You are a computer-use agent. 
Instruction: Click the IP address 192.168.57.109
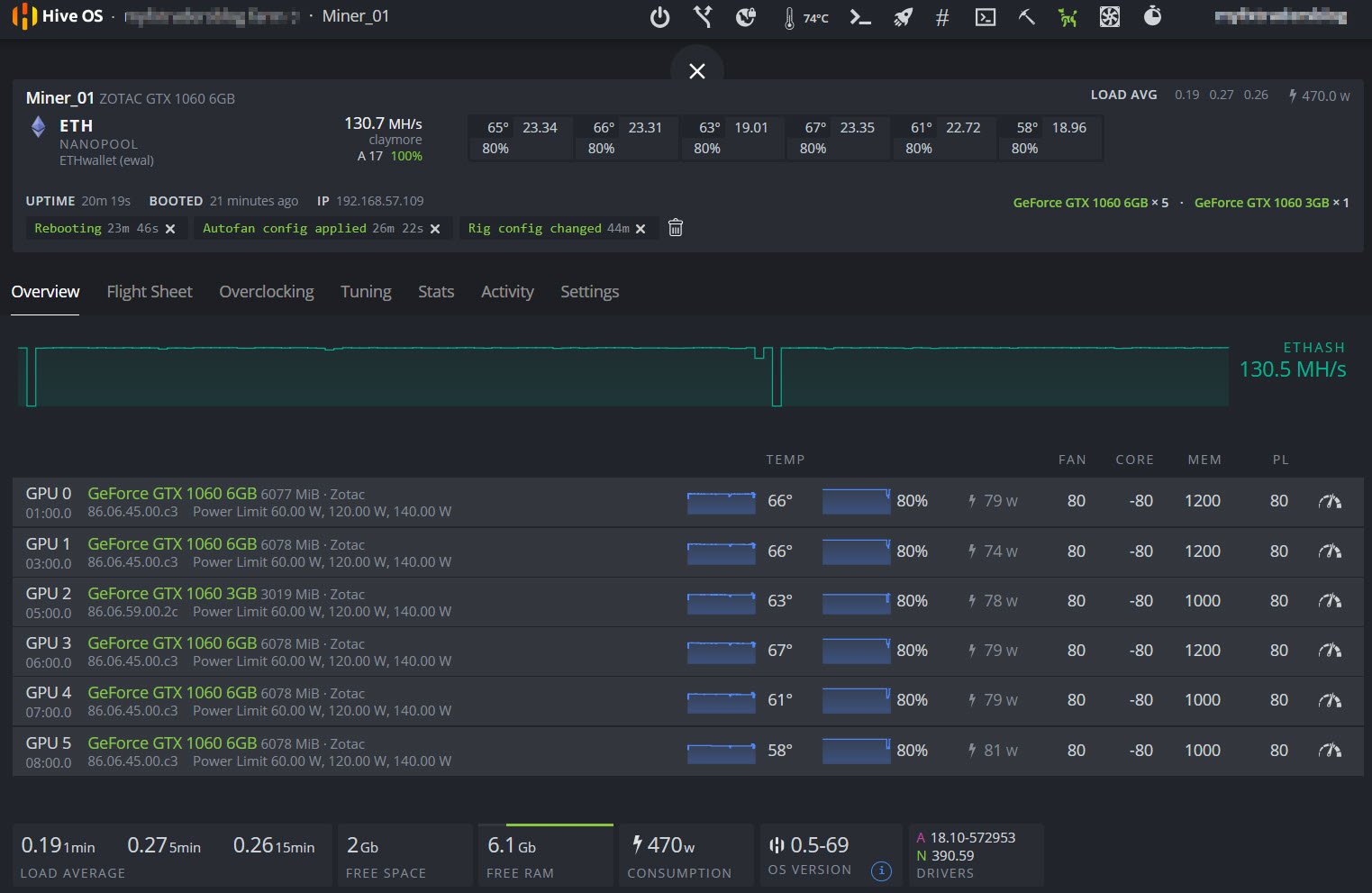(379, 201)
